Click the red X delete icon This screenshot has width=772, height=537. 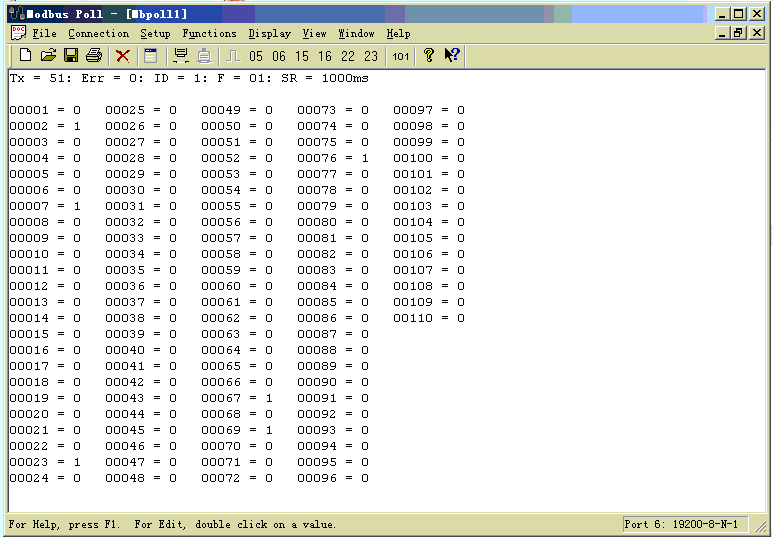pos(122,56)
